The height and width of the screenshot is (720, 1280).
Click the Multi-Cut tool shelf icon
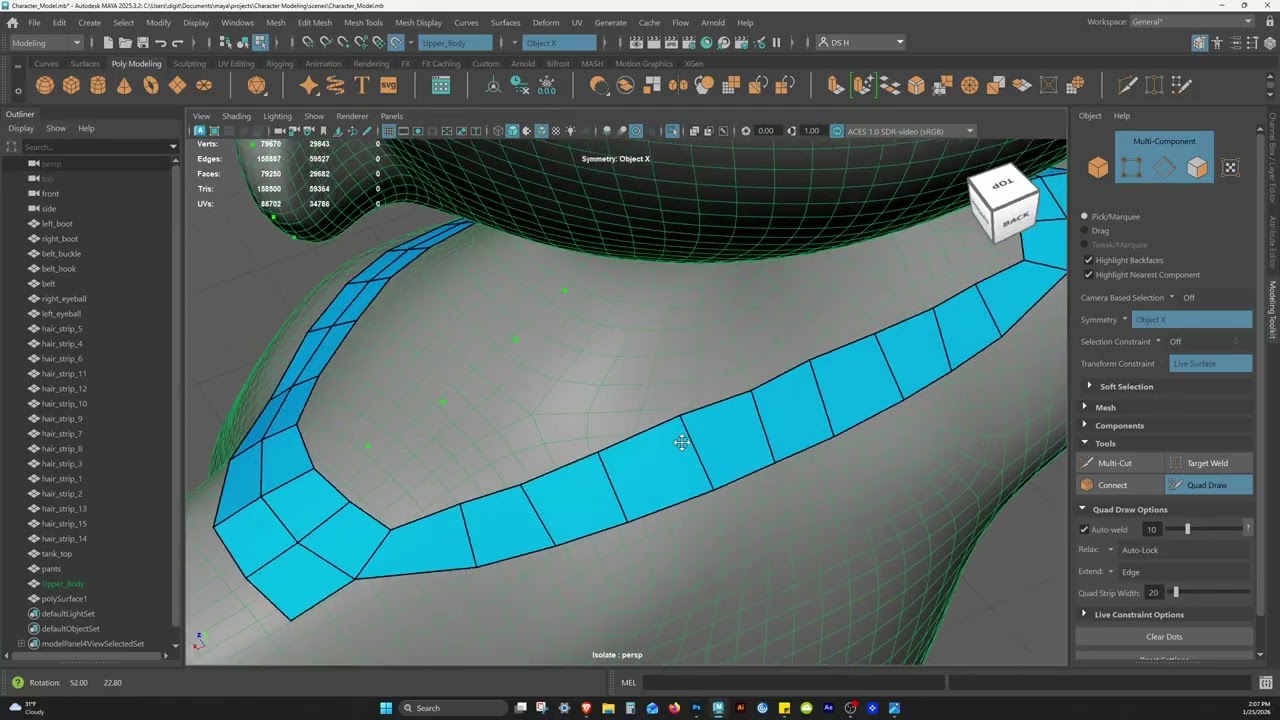click(1127, 85)
